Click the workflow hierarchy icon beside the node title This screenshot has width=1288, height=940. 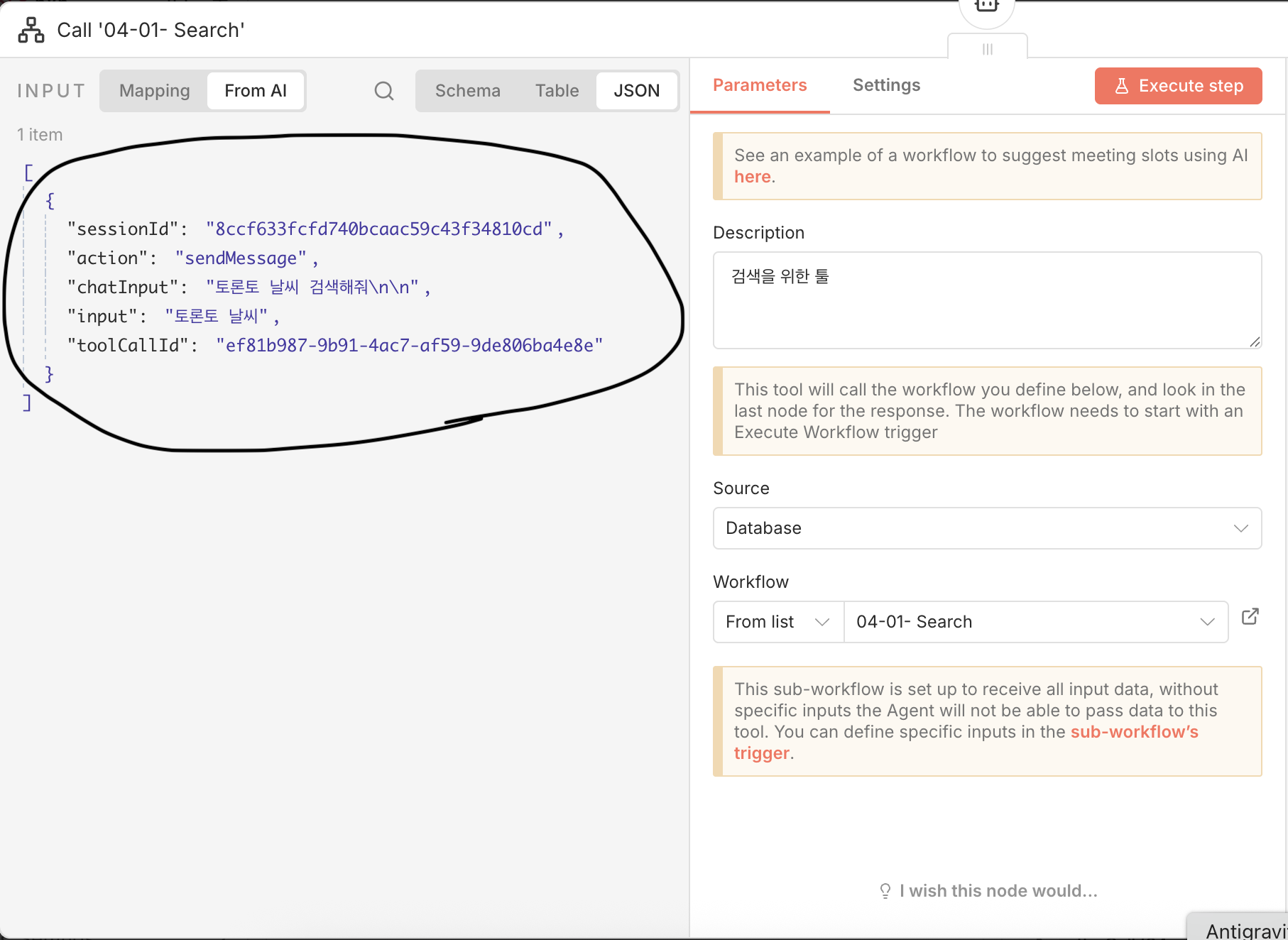31,29
